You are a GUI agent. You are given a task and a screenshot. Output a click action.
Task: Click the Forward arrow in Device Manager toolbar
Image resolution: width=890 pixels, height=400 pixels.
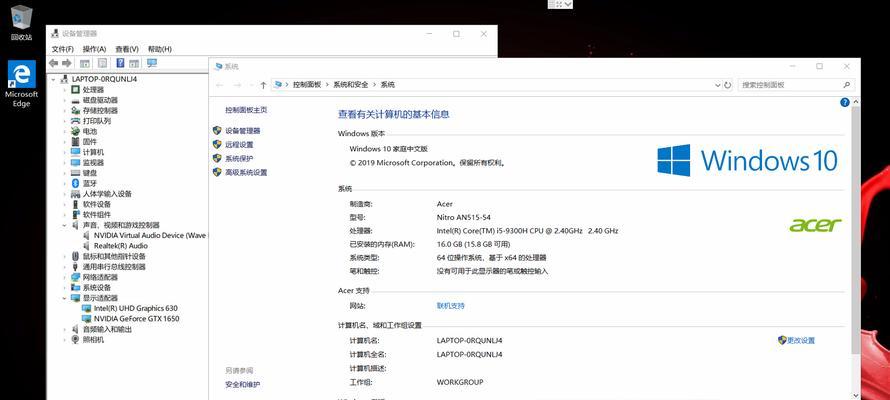(67, 63)
